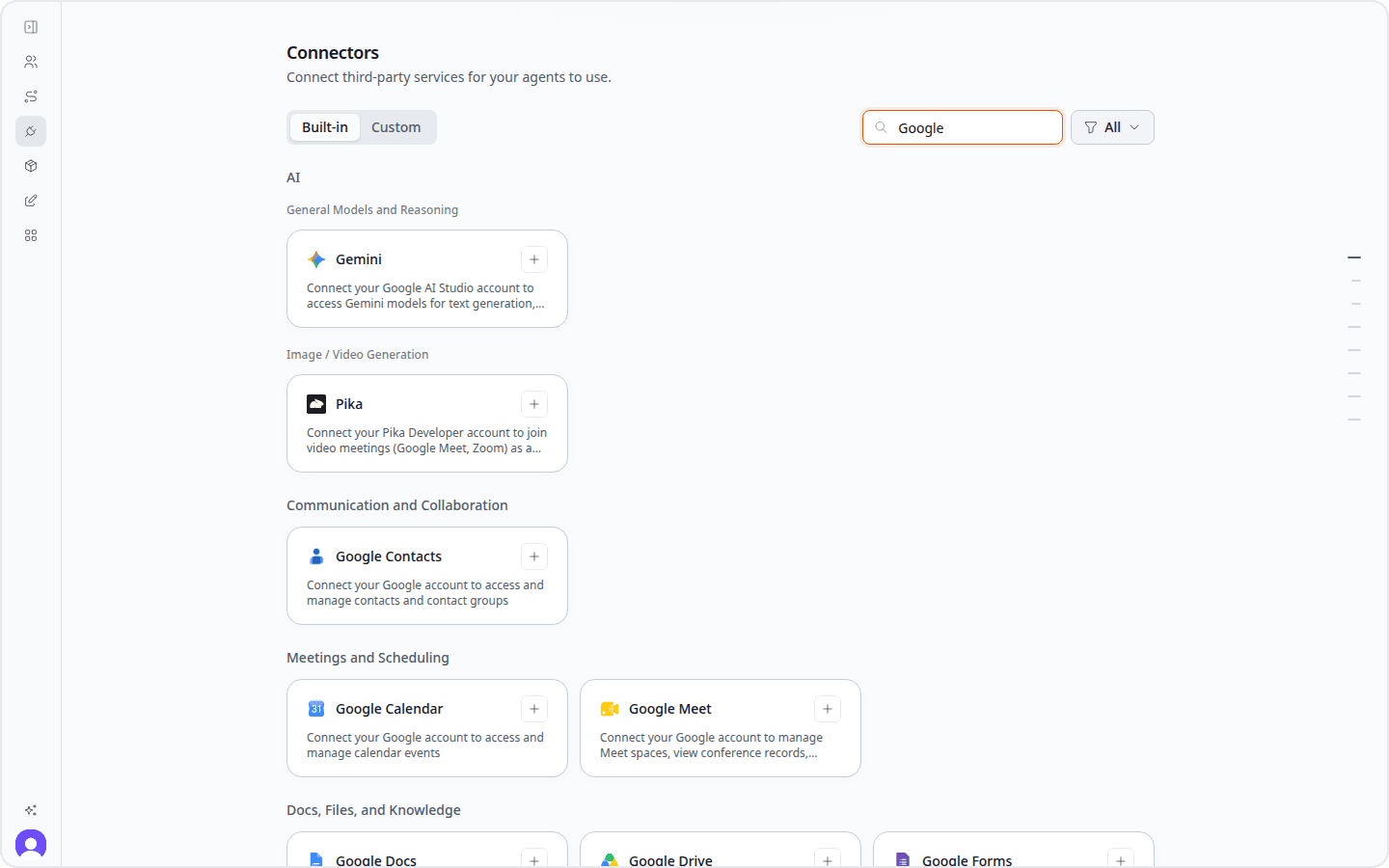Click the sparkle icon near the sidebar bottom
The image size is (1389, 868).
[31, 810]
